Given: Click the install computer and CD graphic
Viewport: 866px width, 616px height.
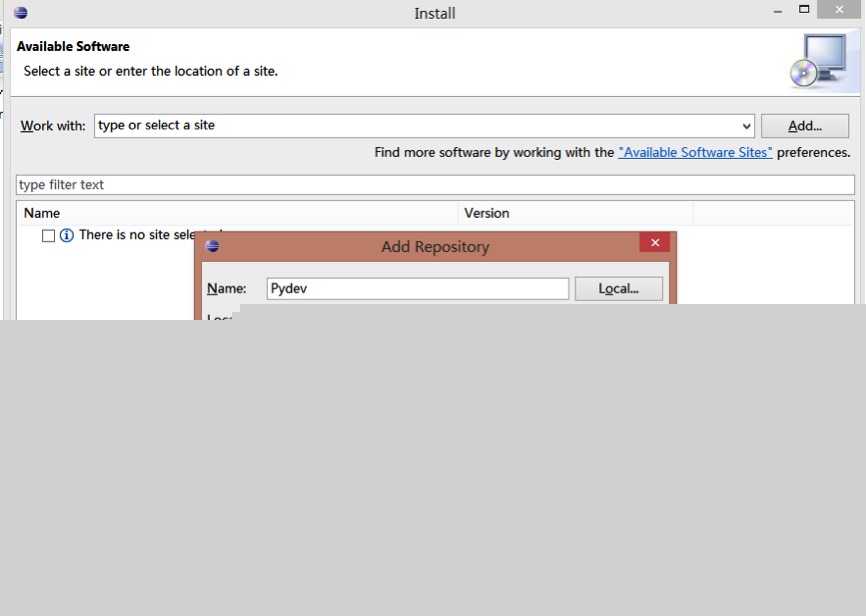Looking at the screenshot, I should 819,61.
